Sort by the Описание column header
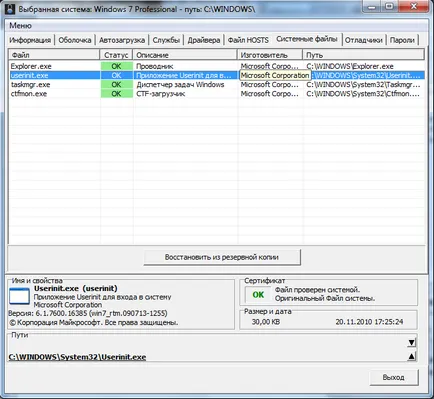 [x=185, y=55]
